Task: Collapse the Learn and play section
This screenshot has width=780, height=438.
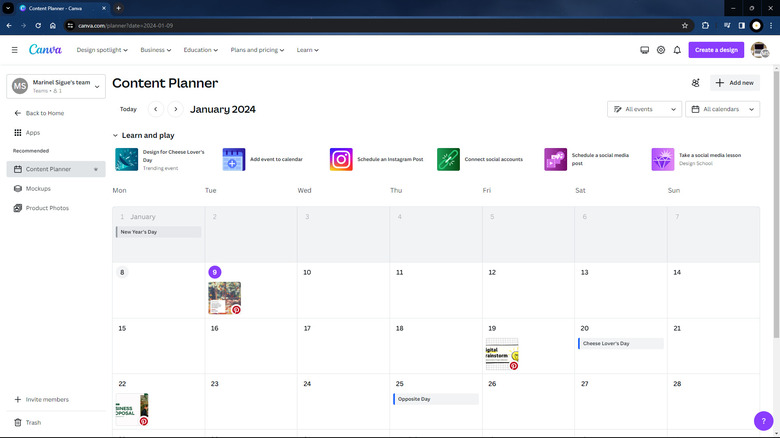Action: tap(115, 135)
